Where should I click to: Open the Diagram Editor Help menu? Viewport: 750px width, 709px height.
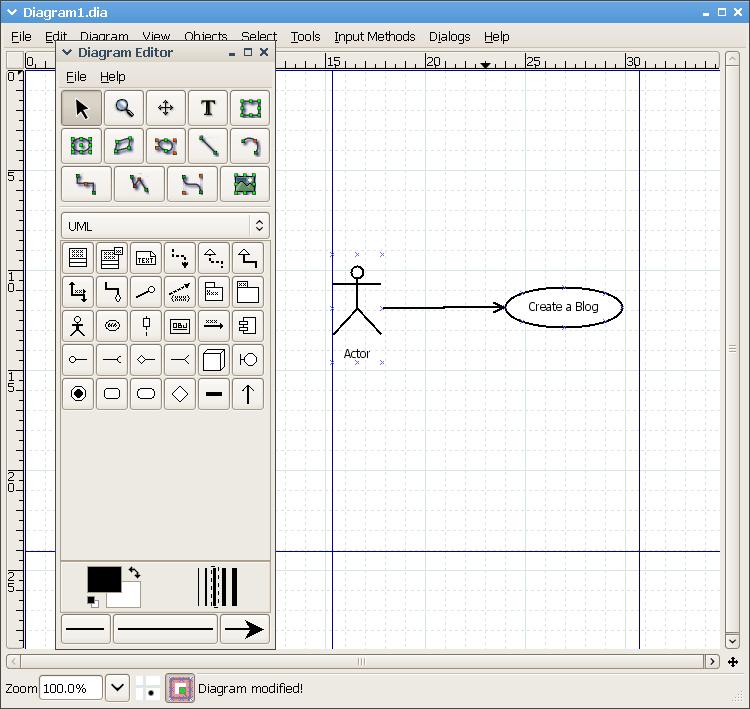tap(112, 77)
